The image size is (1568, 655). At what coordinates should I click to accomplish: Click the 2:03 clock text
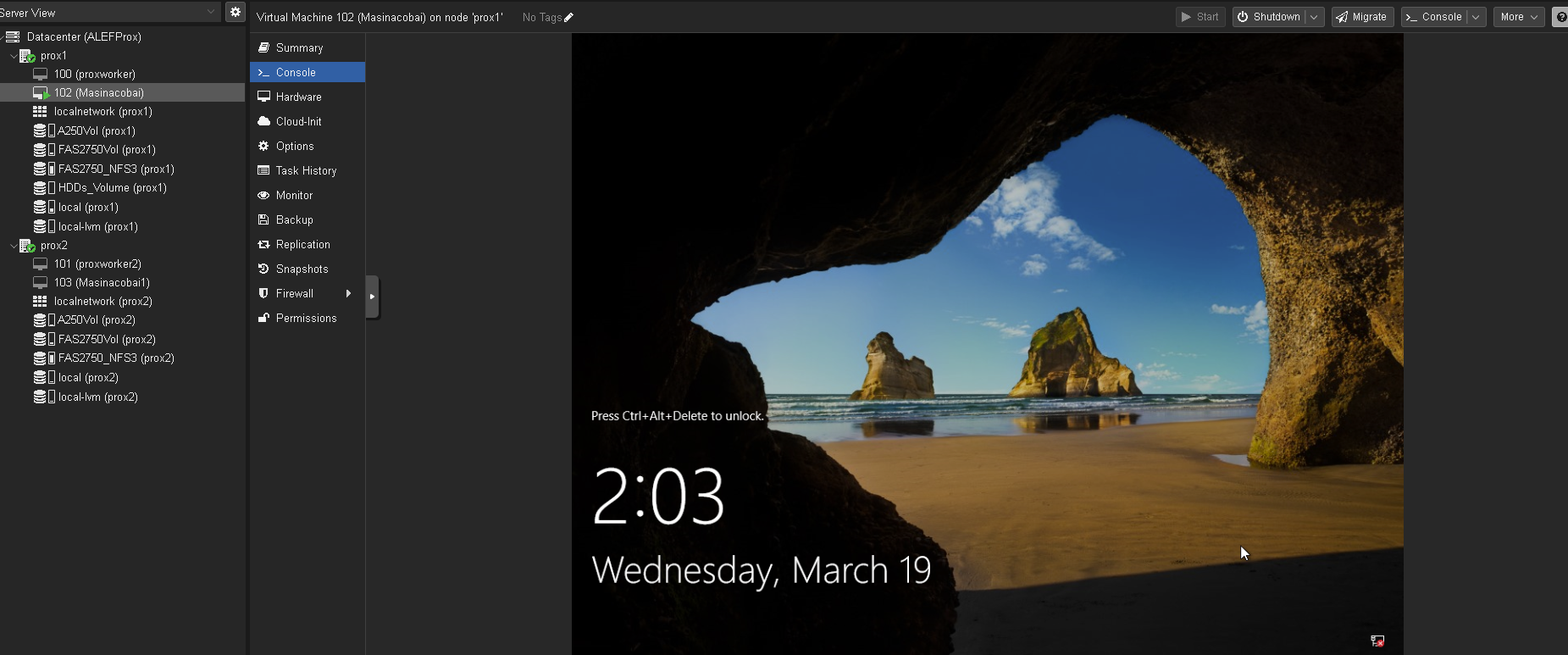658,496
